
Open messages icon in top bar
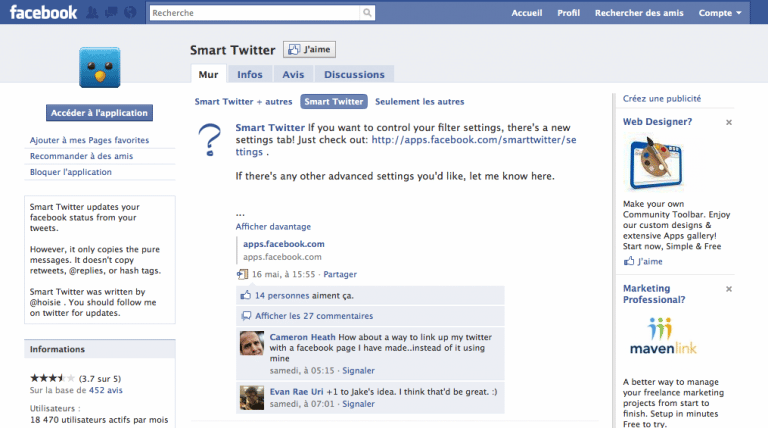tap(111, 12)
